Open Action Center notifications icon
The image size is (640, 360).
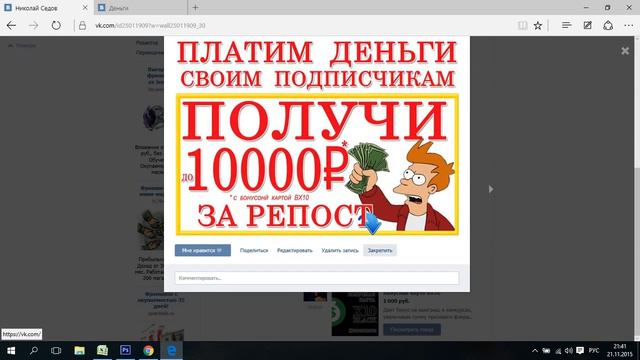pyautogui.click(x=580, y=351)
